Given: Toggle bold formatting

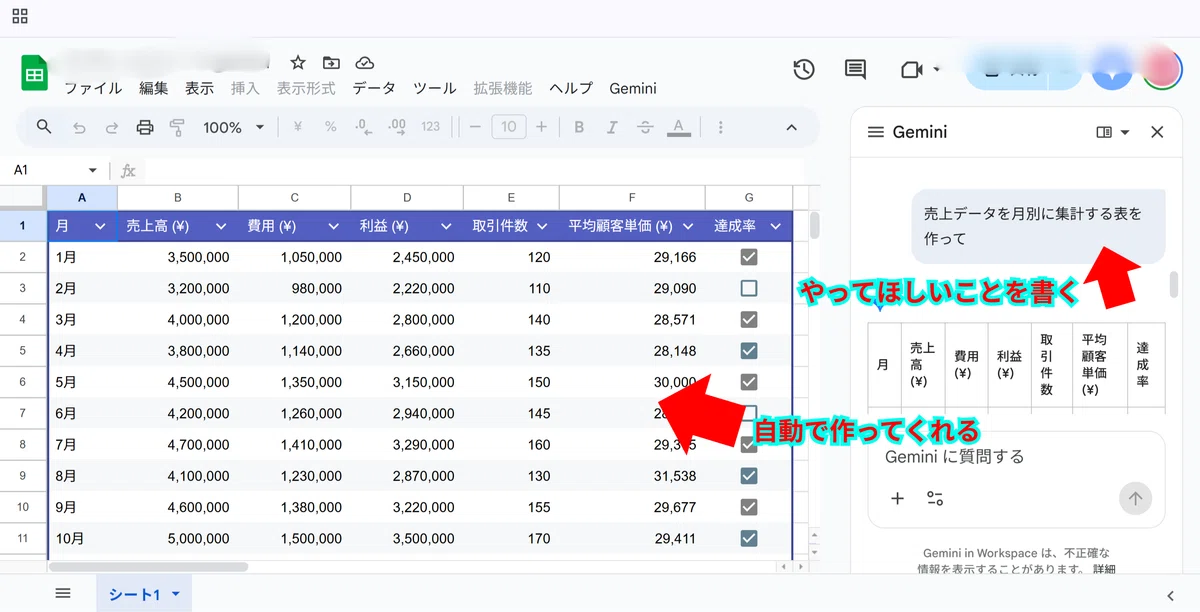Looking at the screenshot, I should point(579,127).
